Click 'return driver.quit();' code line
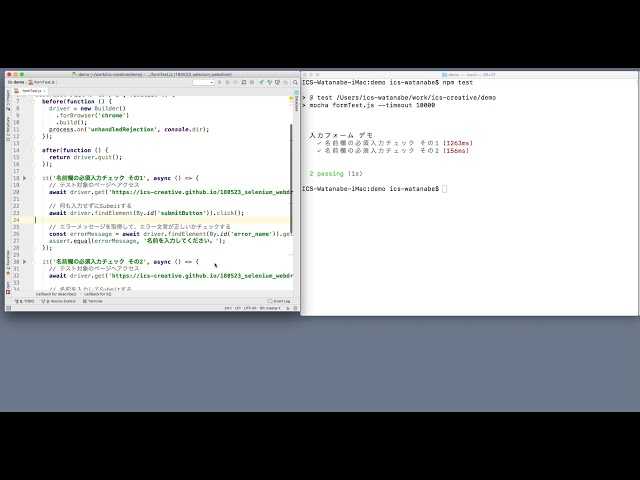The width and height of the screenshot is (640, 480). click(85, 157)
